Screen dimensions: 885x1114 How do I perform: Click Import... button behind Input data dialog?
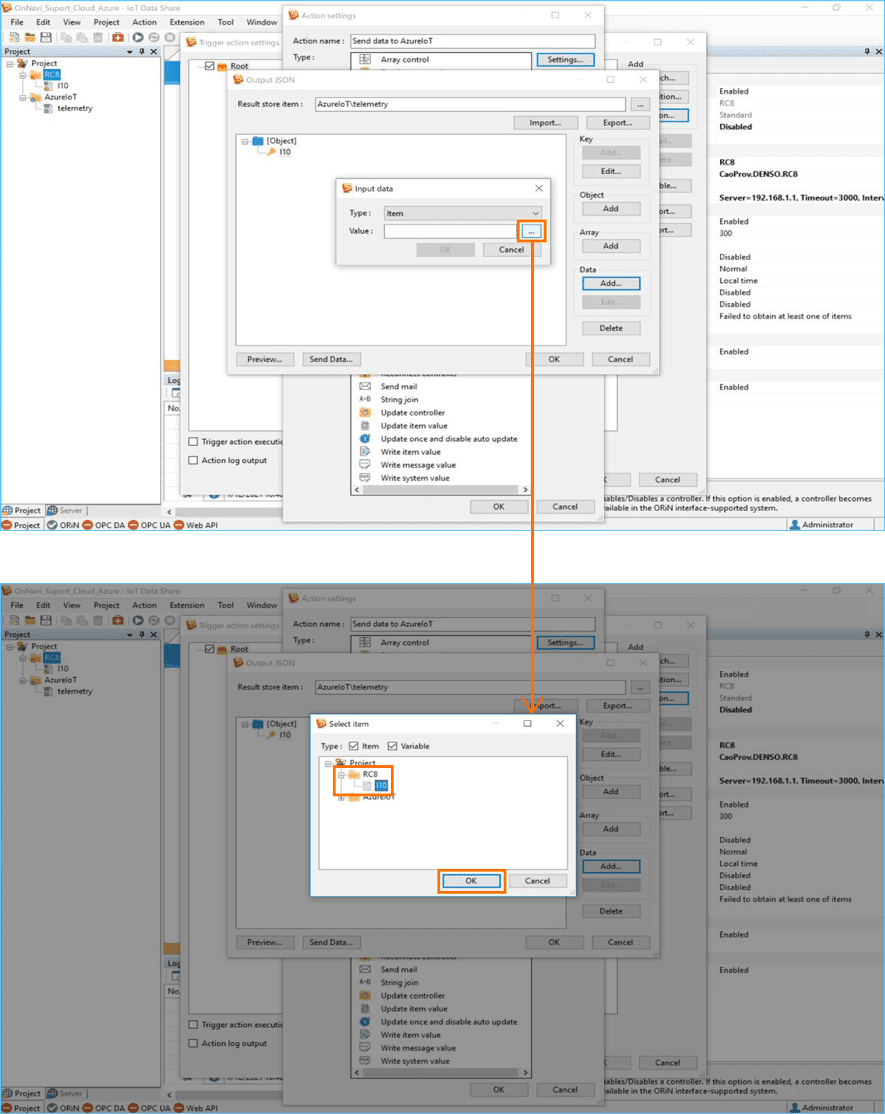(x=545, y=123)
